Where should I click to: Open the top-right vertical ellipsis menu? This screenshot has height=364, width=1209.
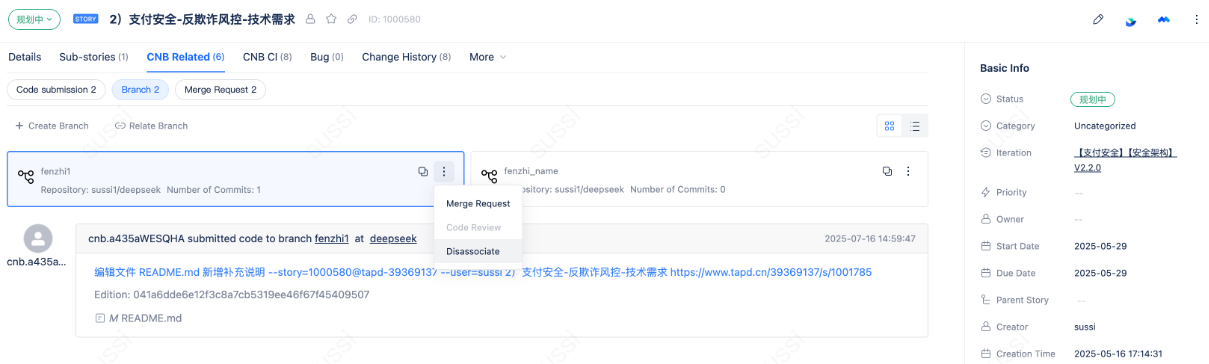point(1196,19)
